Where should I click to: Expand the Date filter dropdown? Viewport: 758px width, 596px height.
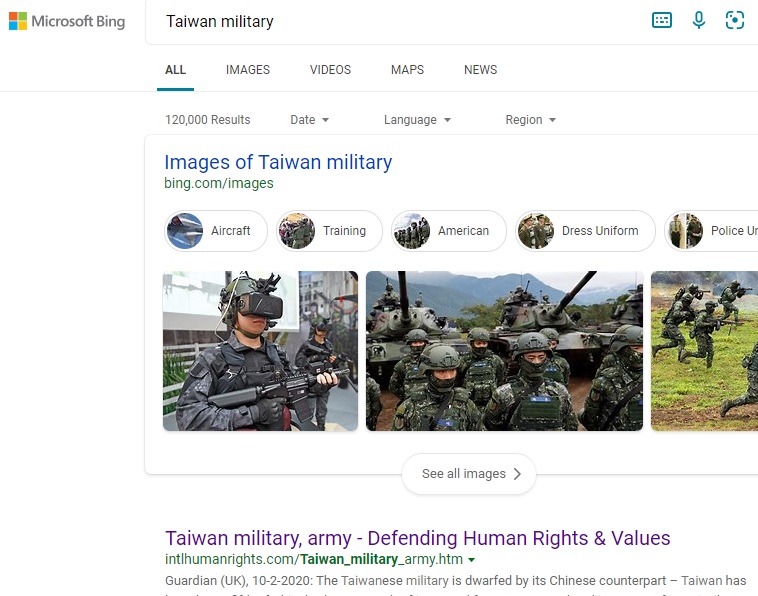tap(309, 119)
